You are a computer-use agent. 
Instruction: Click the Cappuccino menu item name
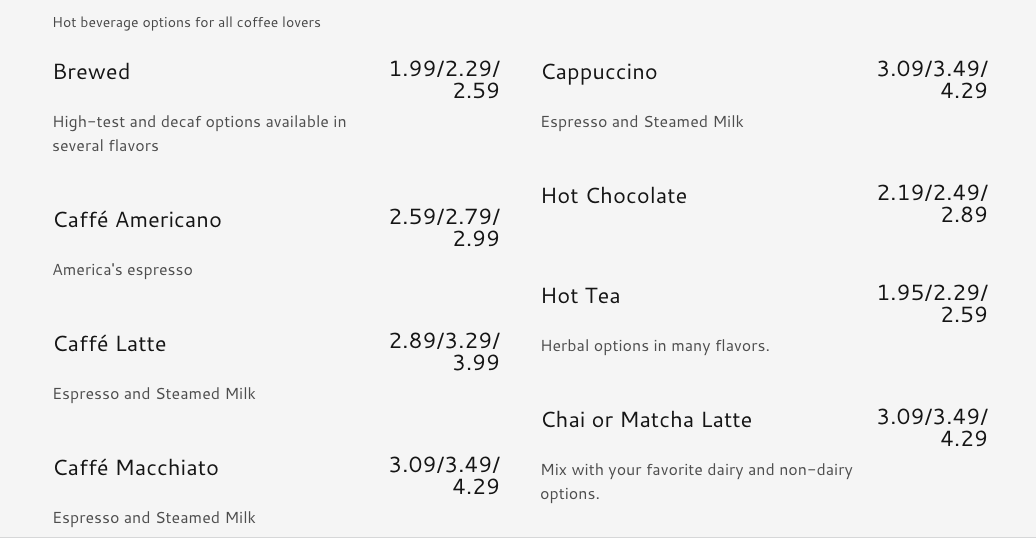[599, 72]
